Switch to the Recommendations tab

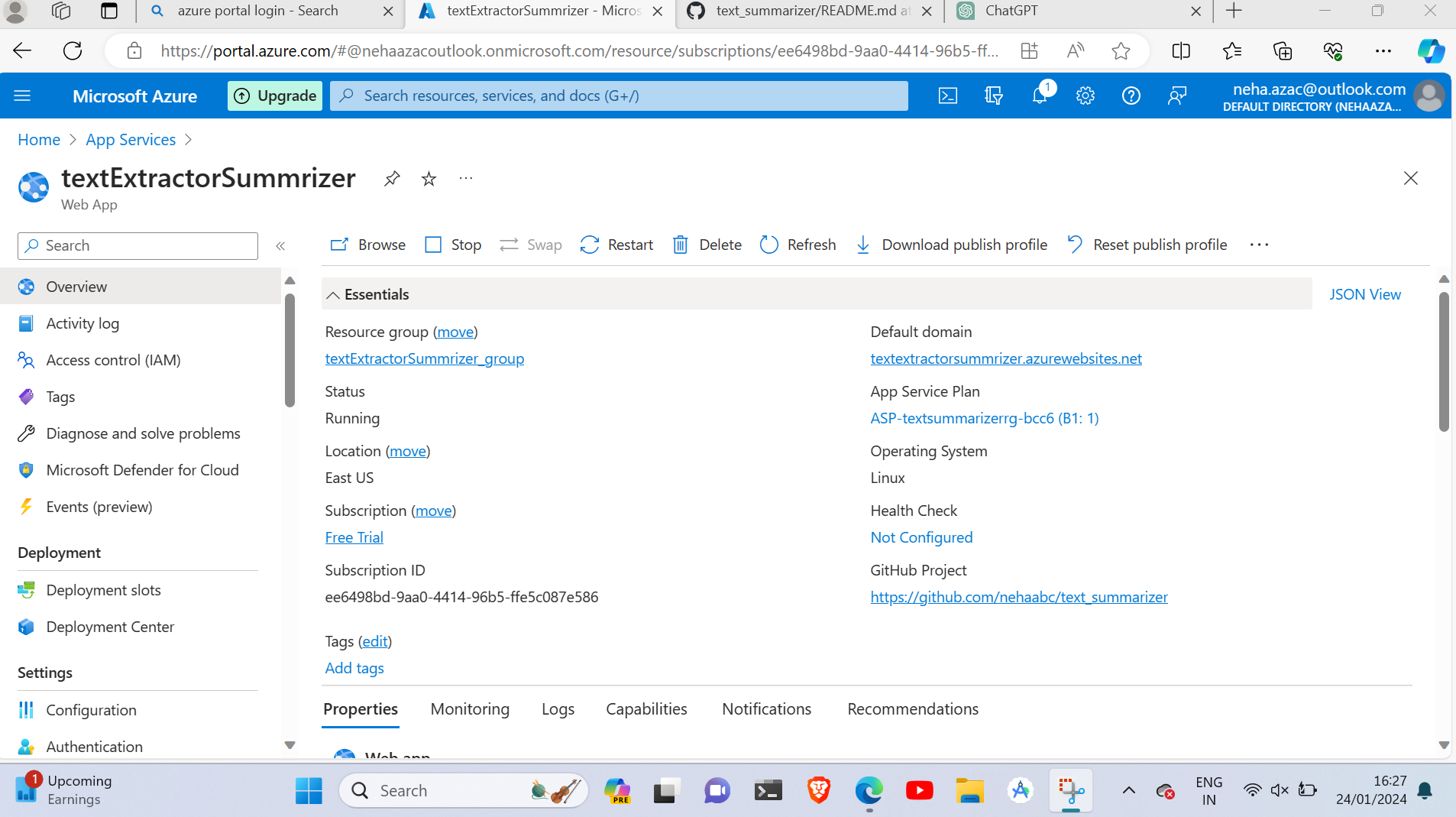(x=913, y=709)
